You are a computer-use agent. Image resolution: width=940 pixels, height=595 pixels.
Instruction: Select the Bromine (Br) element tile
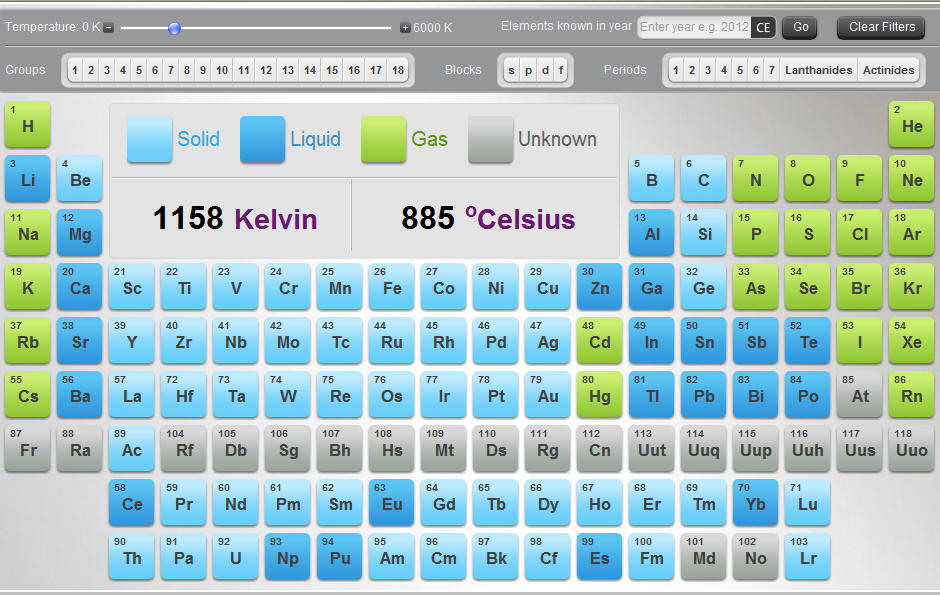(x=860, y=286)
